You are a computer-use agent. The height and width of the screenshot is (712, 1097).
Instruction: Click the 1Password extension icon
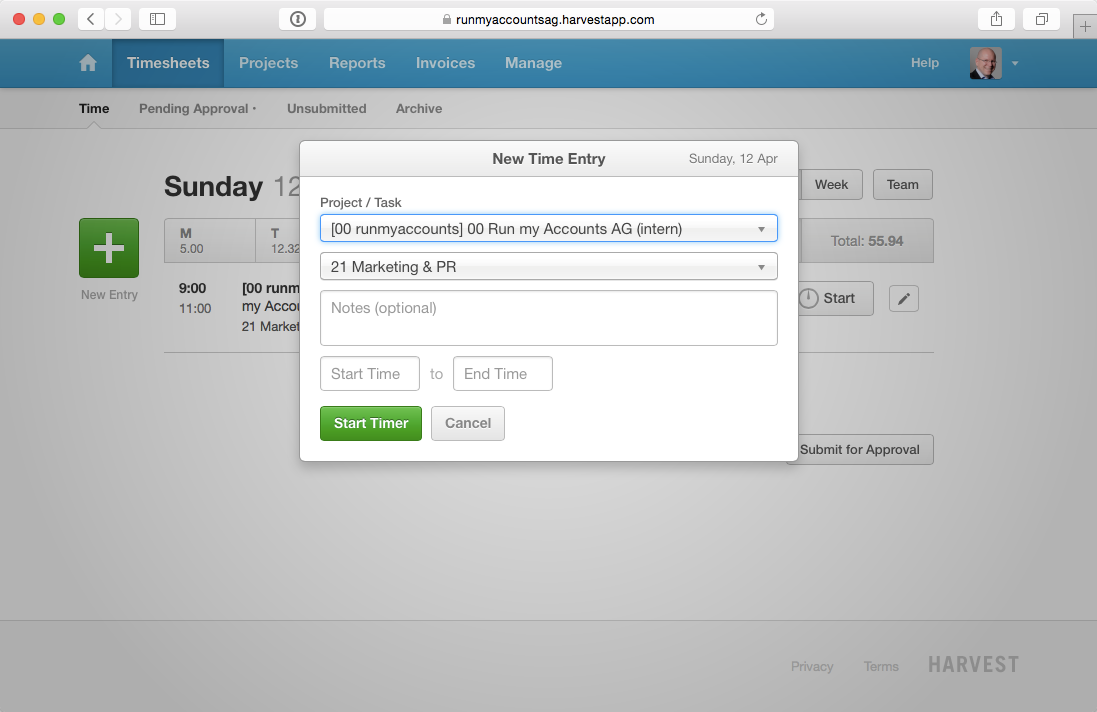pyautogui.click(x=298, y=19)
